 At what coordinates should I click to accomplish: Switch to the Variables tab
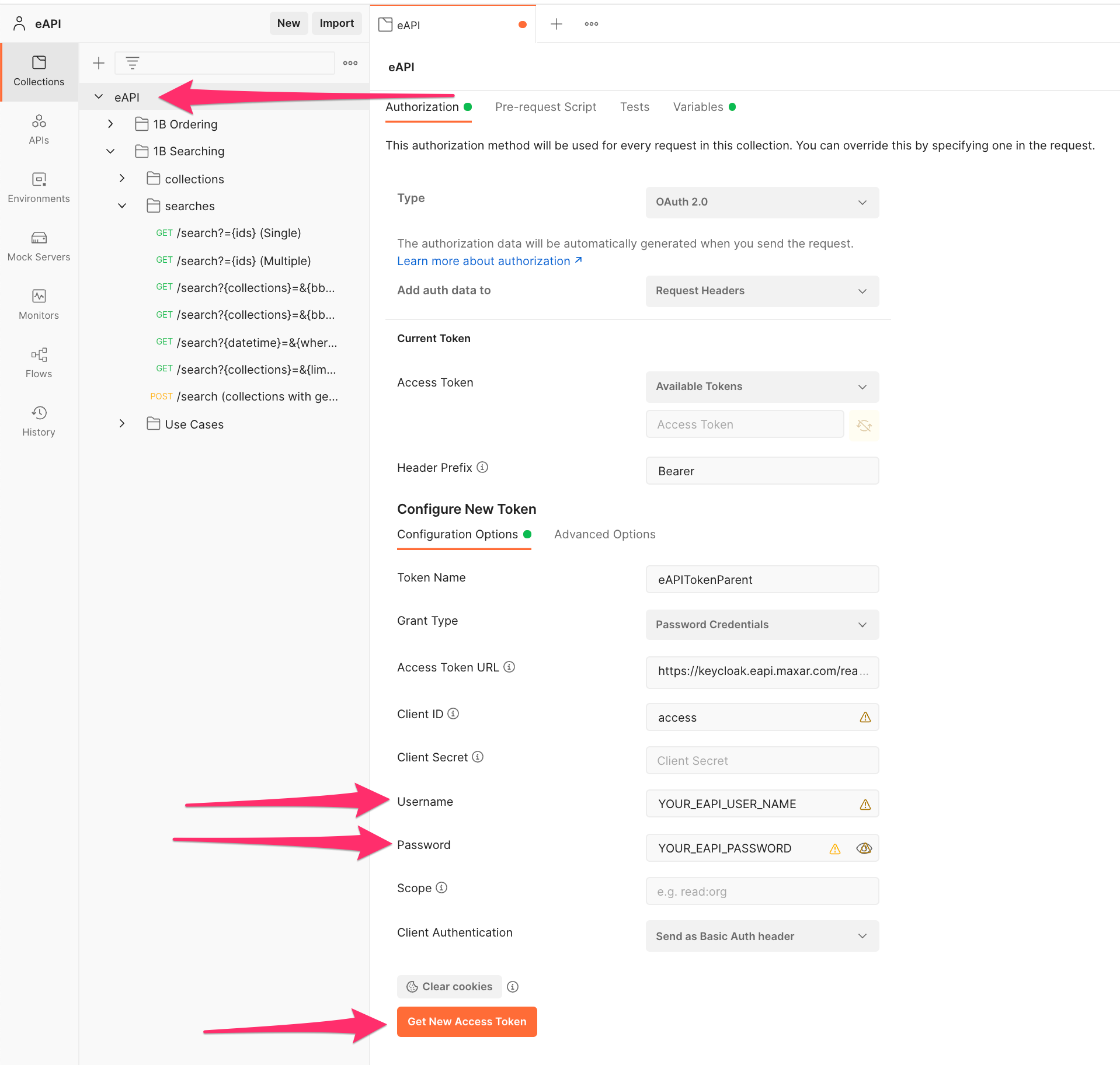click(x=698, y=107)
